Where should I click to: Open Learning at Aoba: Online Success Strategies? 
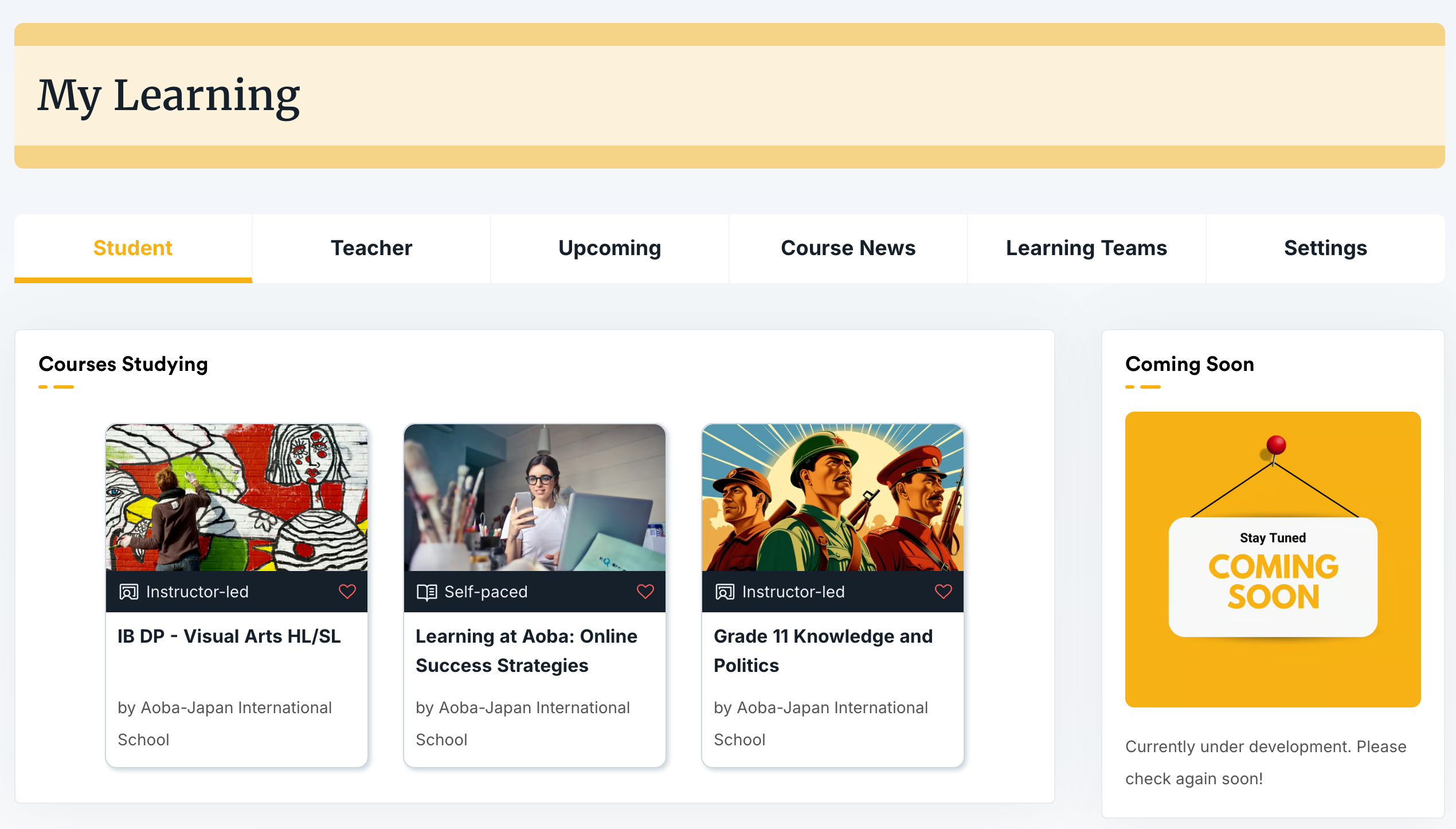[x=526, y=651]
